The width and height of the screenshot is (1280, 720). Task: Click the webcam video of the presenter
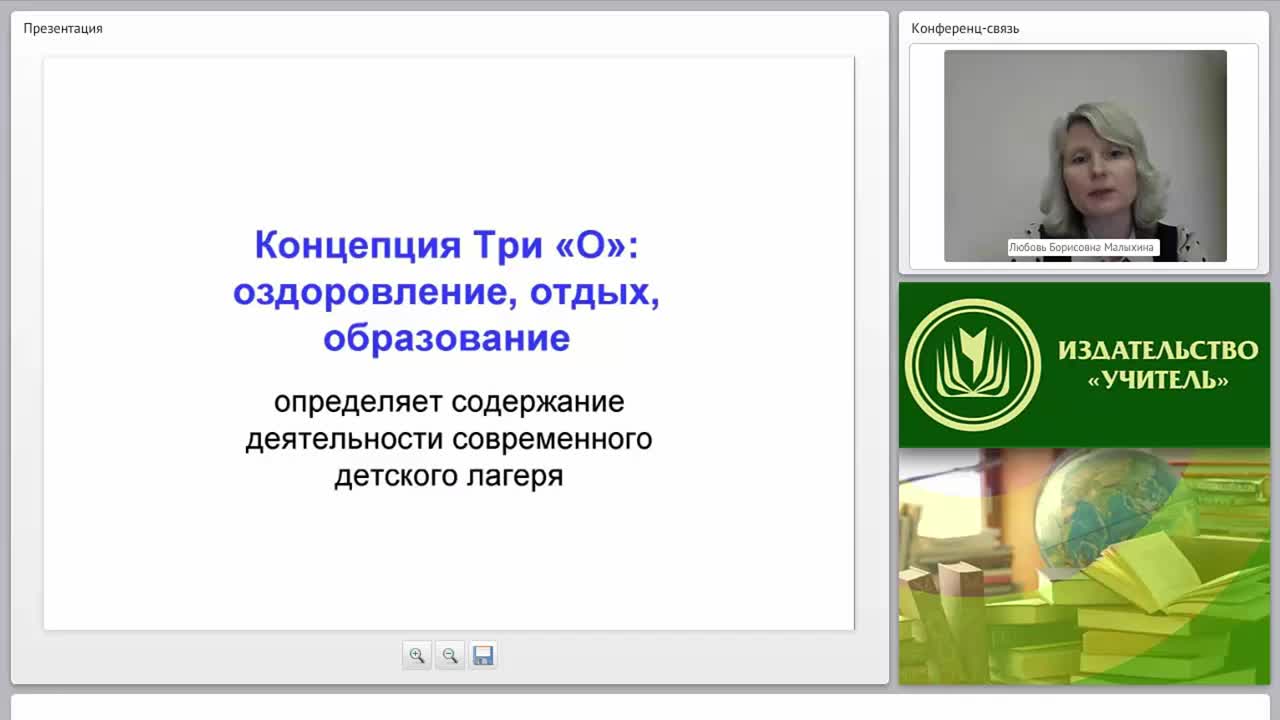click(x=1085, y=156)
